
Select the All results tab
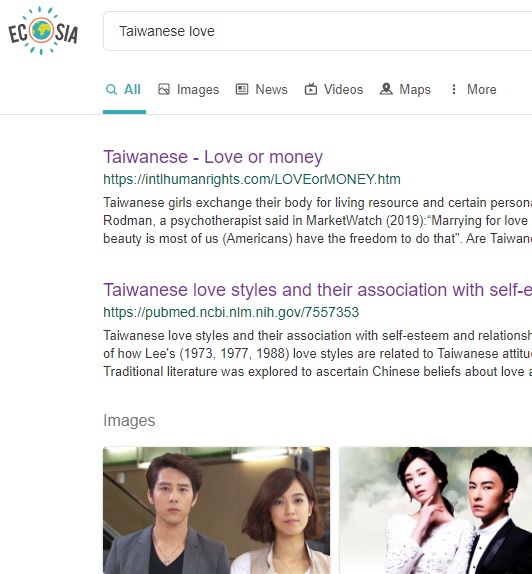[x=123, y=89]
